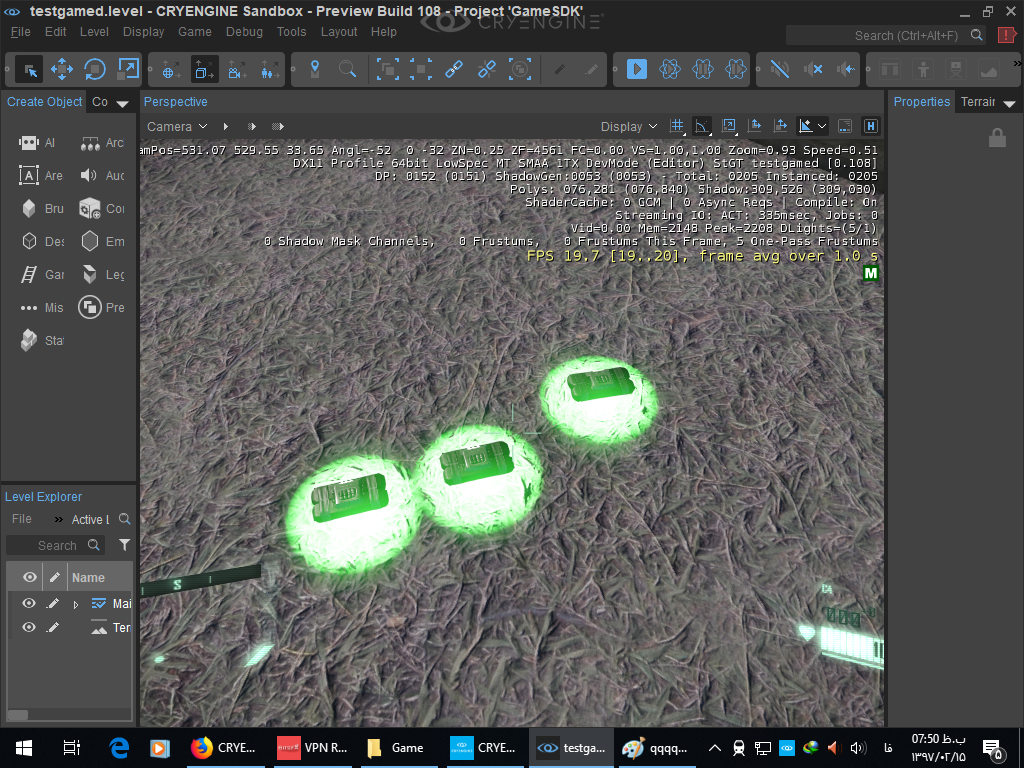Open the Legacy entities category
This screenshot has width=1024, height=768.
[101, 274]
